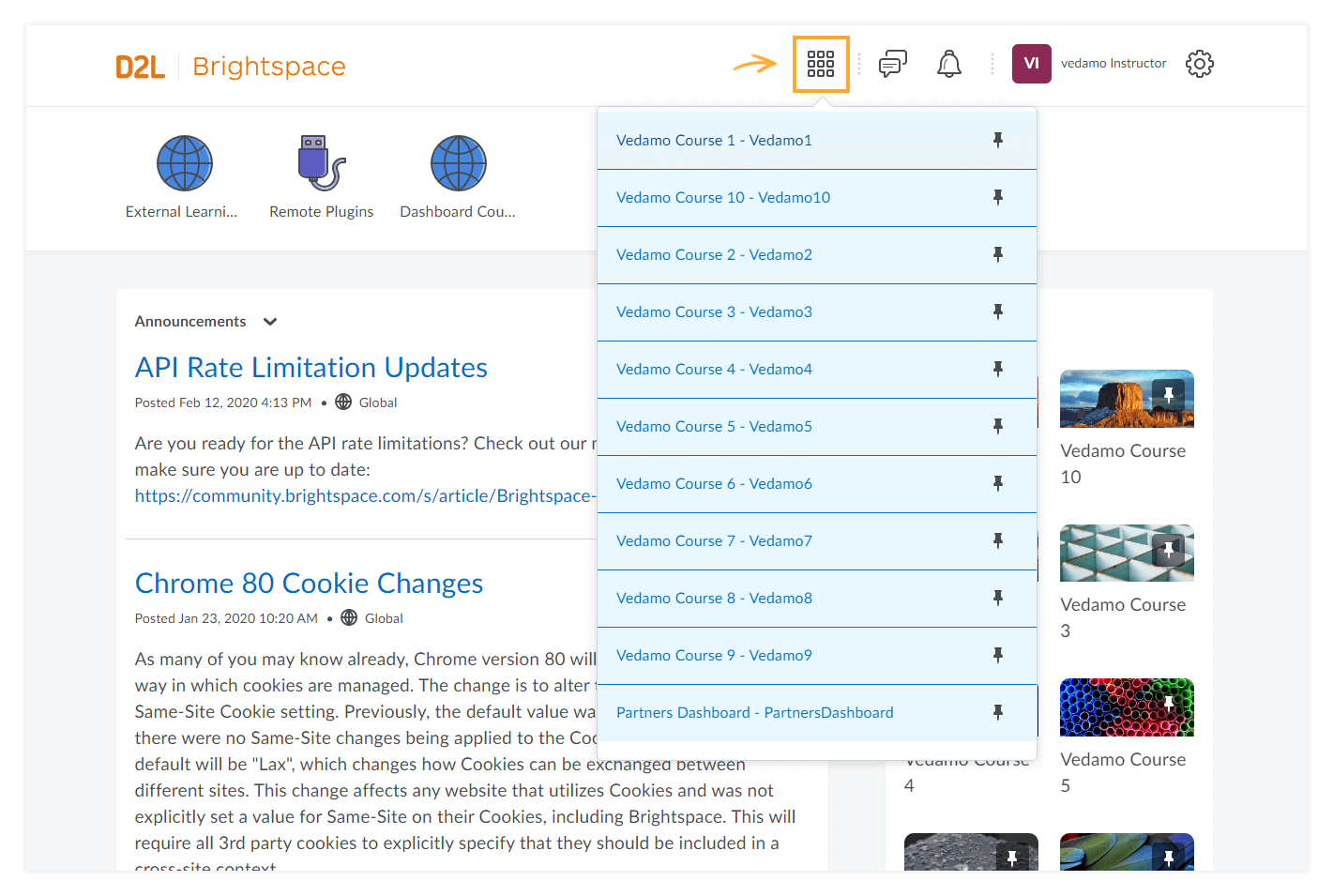This screenshot has width=1333, height=896.
Task: Click pin on Vedamo Course 3 tile
Action: pos(1169,550)
